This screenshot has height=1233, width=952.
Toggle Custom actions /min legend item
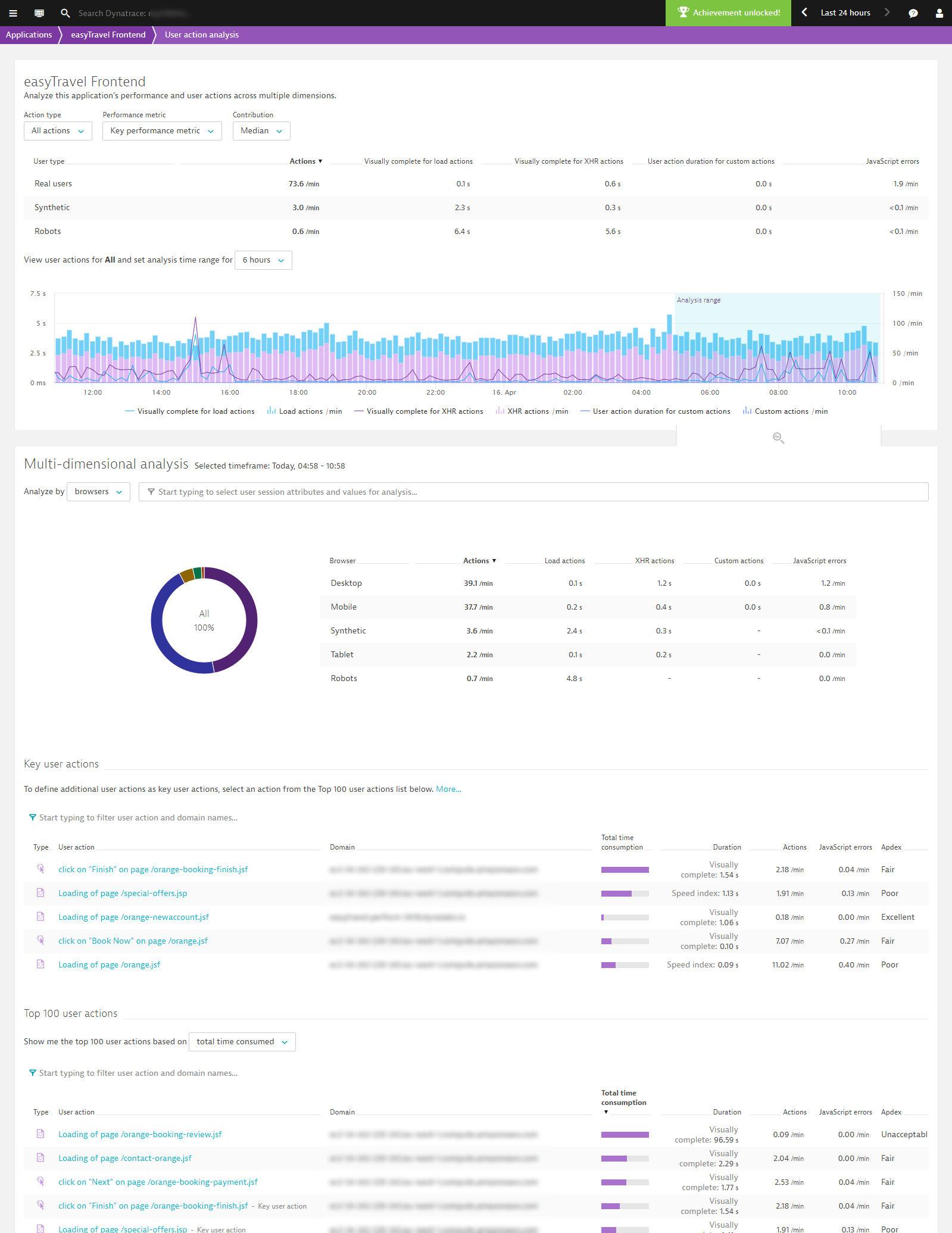[x=785, y=411]
